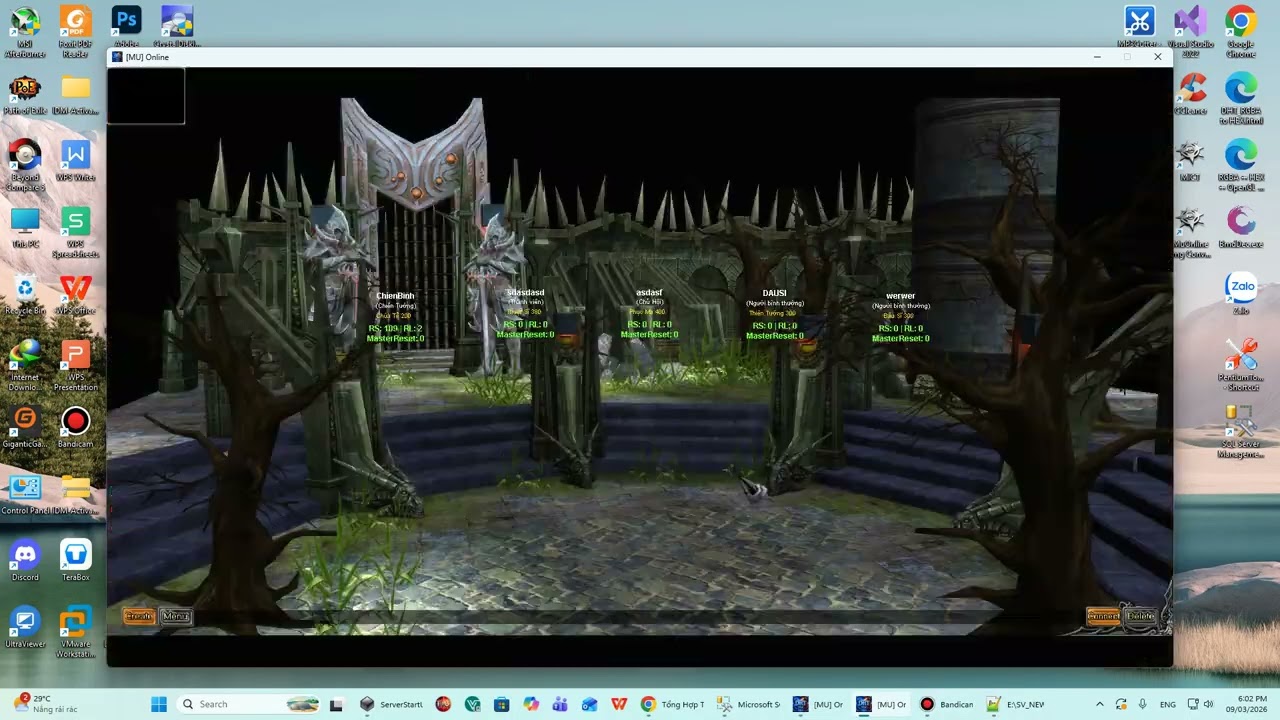Open the TeraBox desktop icon
Screen dimensions: 1280x720
75,560
